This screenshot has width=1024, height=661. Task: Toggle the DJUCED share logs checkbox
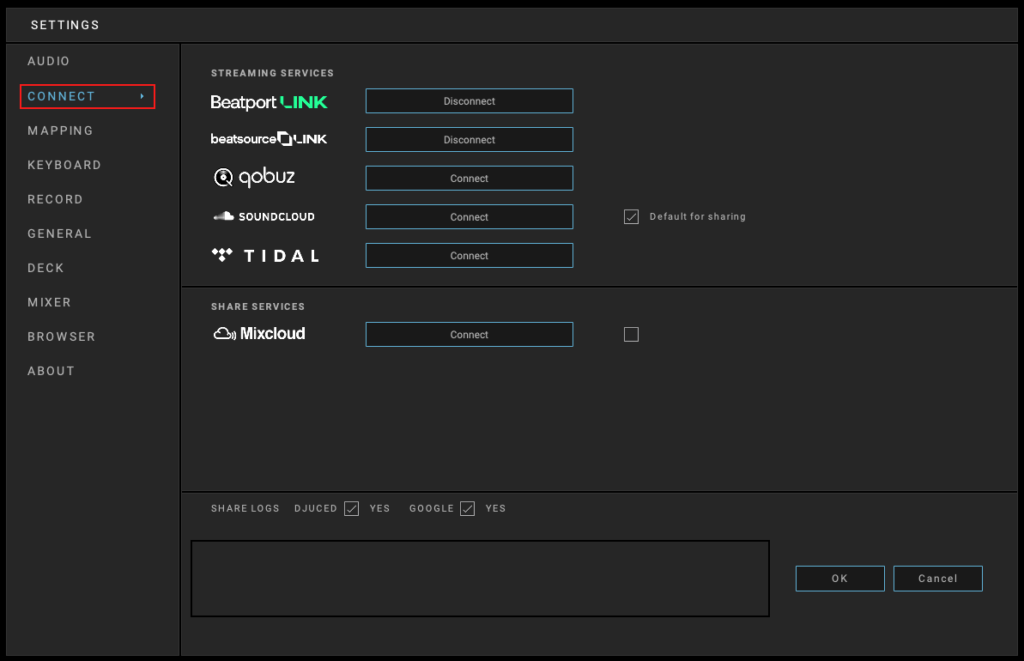coord(351,509)
